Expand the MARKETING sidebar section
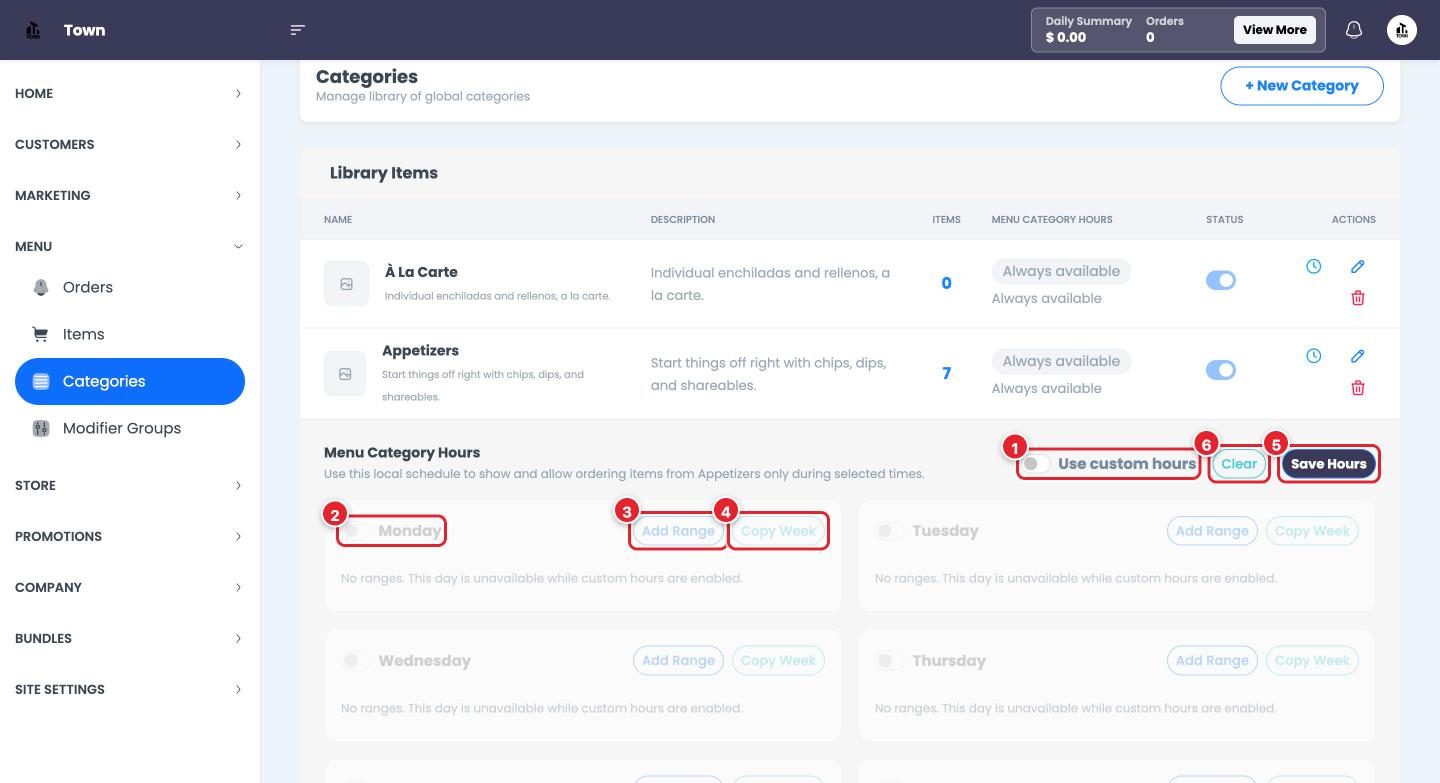The height and width of the screenshot is (783, 1440). [130, 195]
